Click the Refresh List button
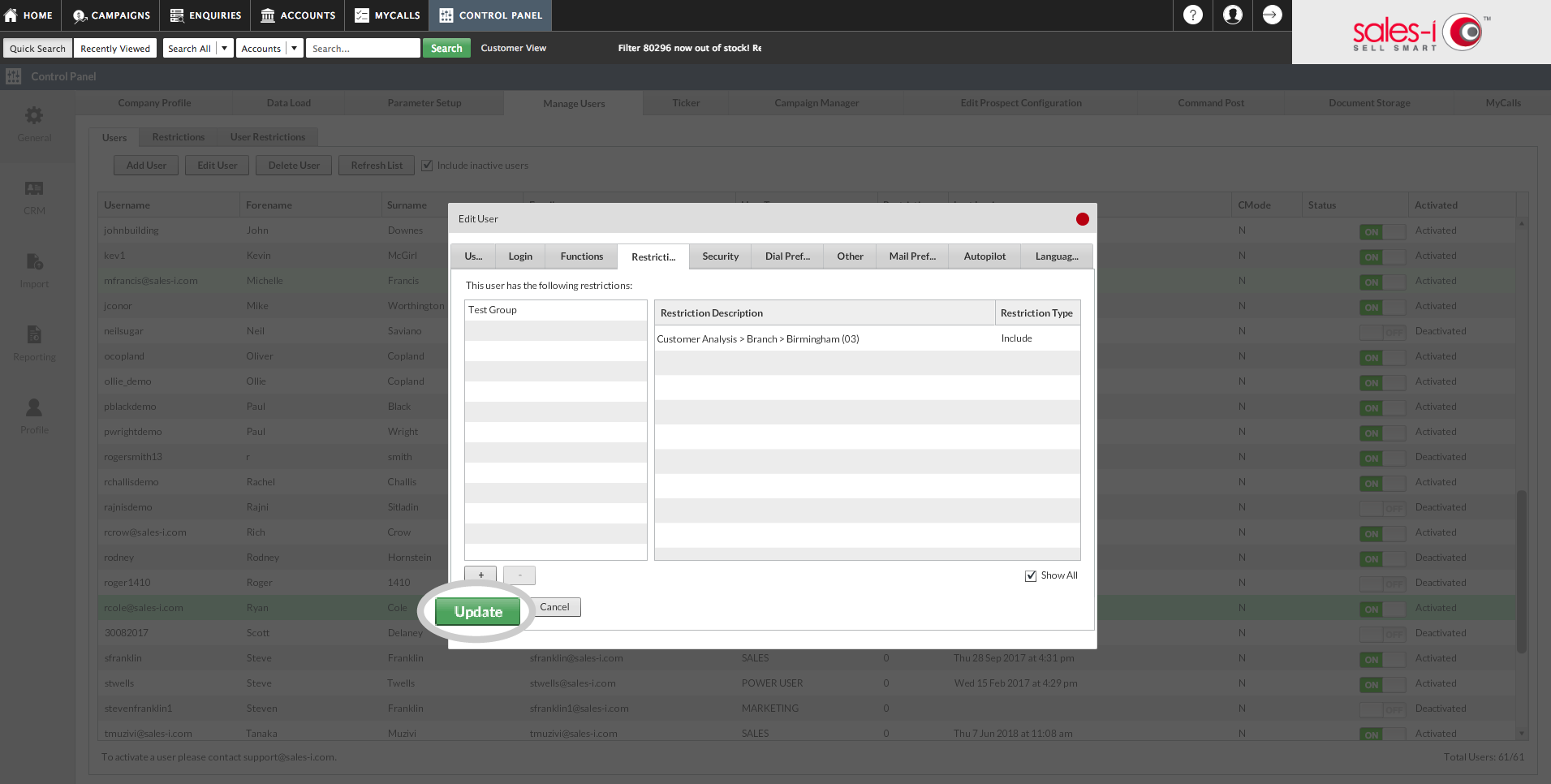Viewport: 1551px width, 784px height. (x=377, y=166)
